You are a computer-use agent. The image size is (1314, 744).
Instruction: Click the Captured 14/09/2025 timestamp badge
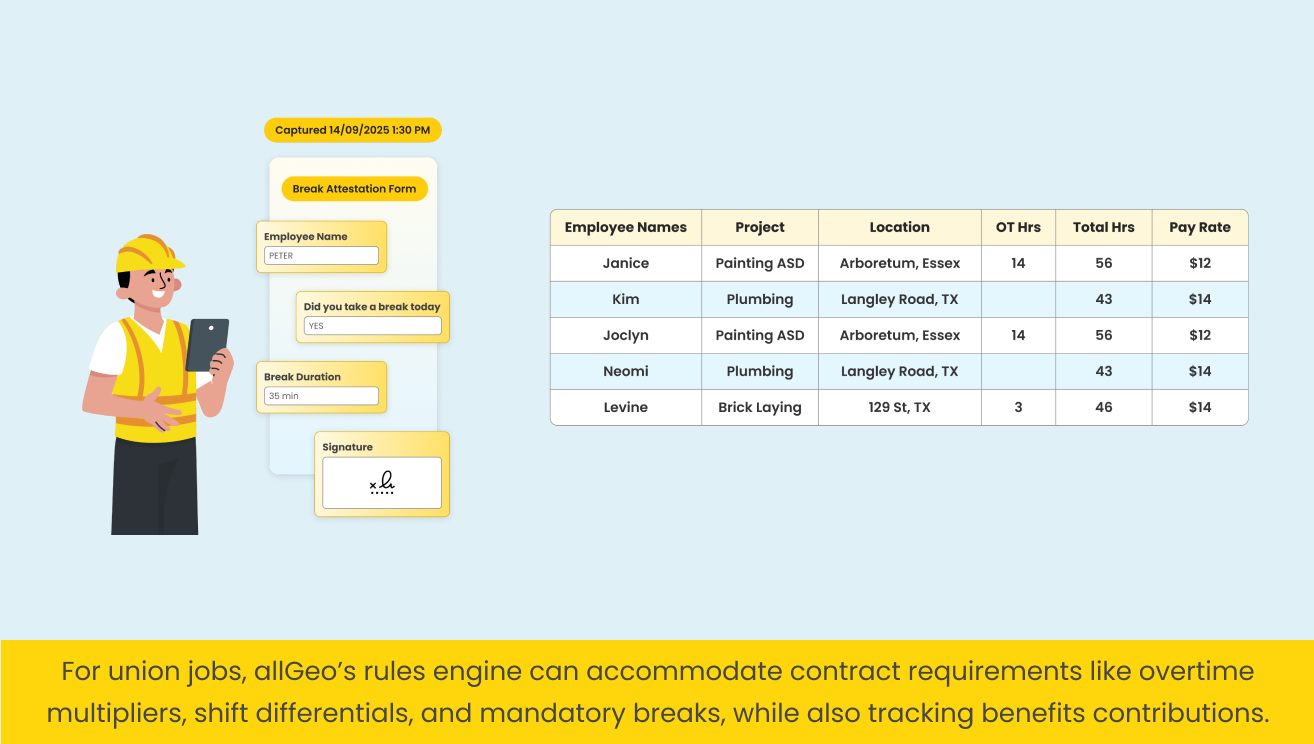352,130
